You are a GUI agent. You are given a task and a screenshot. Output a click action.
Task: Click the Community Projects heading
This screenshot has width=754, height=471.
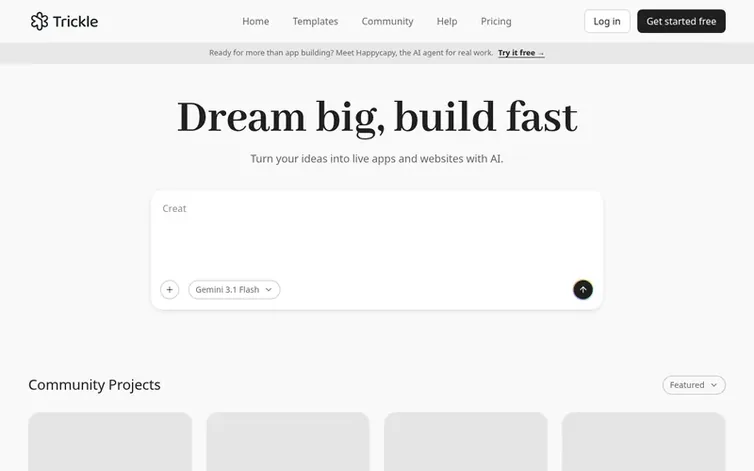[94, 385]
